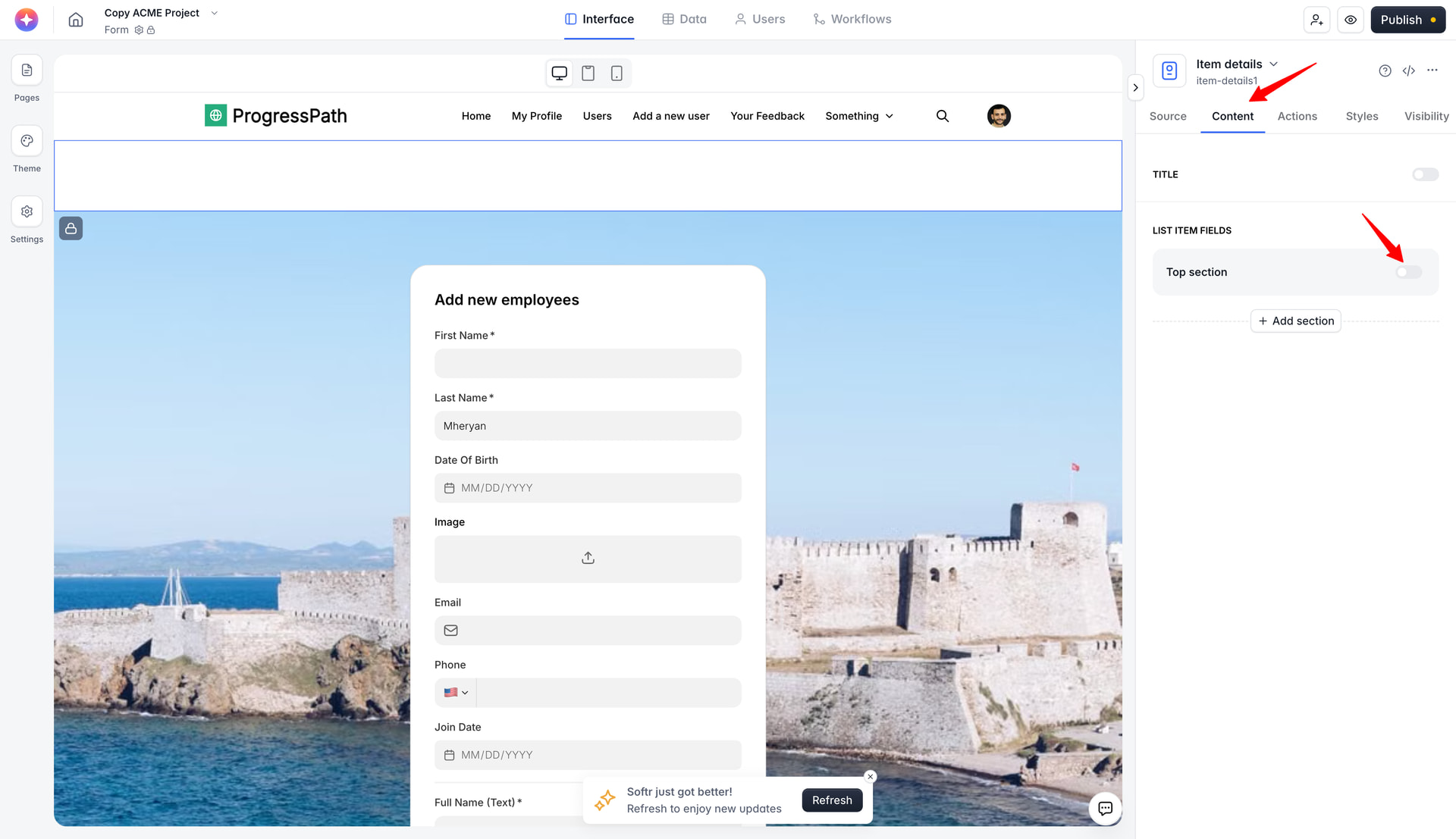Open help for Item details block
The width and height of the screenshot is (1456, 839).
[1385, 70]
